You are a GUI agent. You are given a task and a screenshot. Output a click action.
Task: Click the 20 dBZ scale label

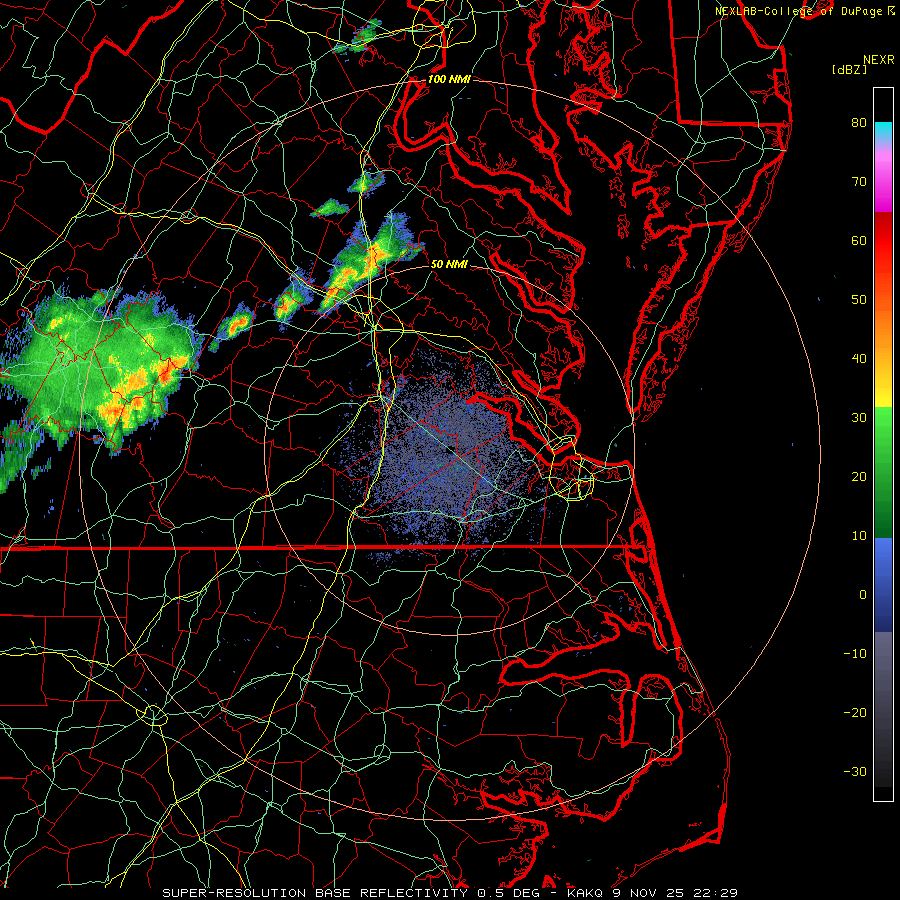click(859, 477)
